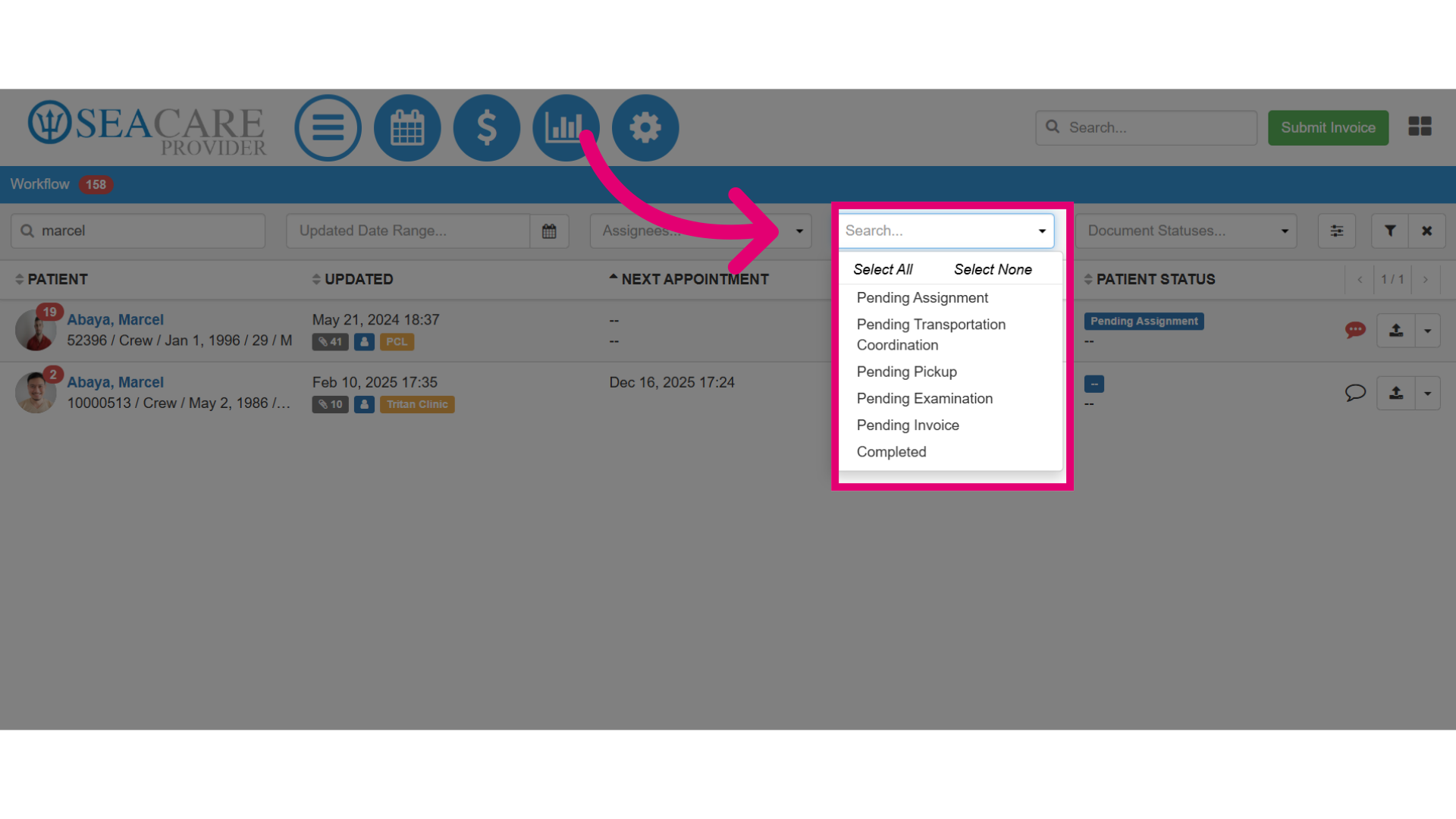Open the hamburger menu icon
The image size is (1456, 819).
[x=328, y=127]
